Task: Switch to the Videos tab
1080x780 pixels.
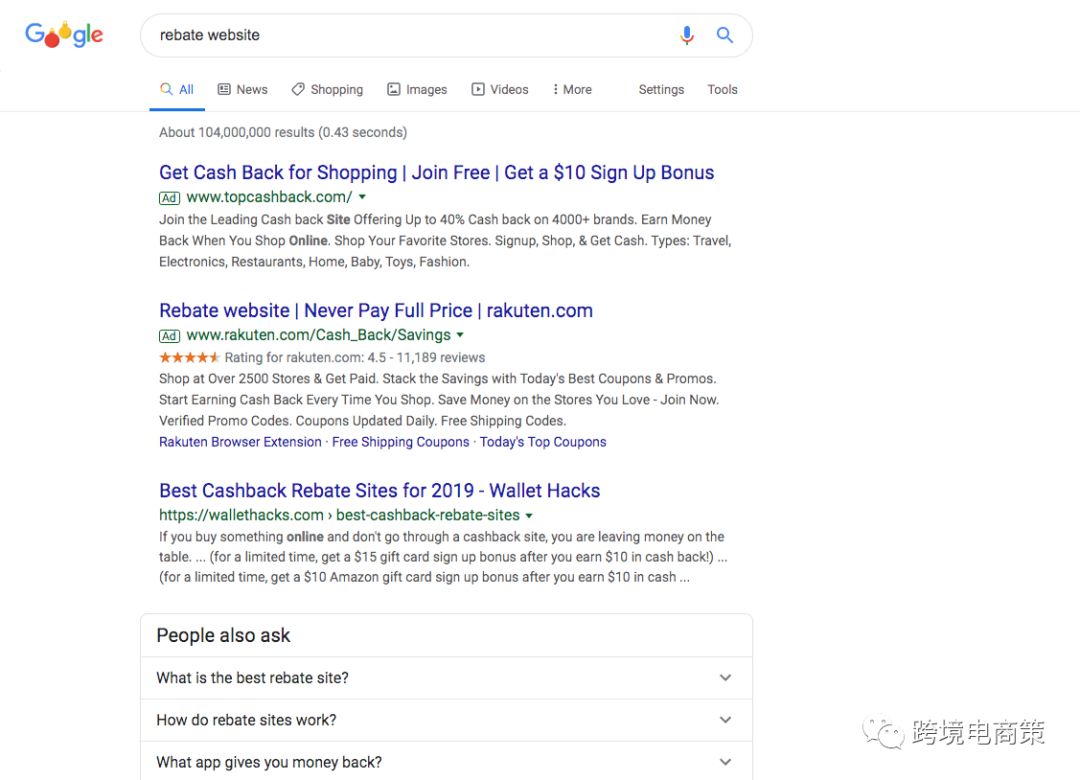Action: click(500, 90)
